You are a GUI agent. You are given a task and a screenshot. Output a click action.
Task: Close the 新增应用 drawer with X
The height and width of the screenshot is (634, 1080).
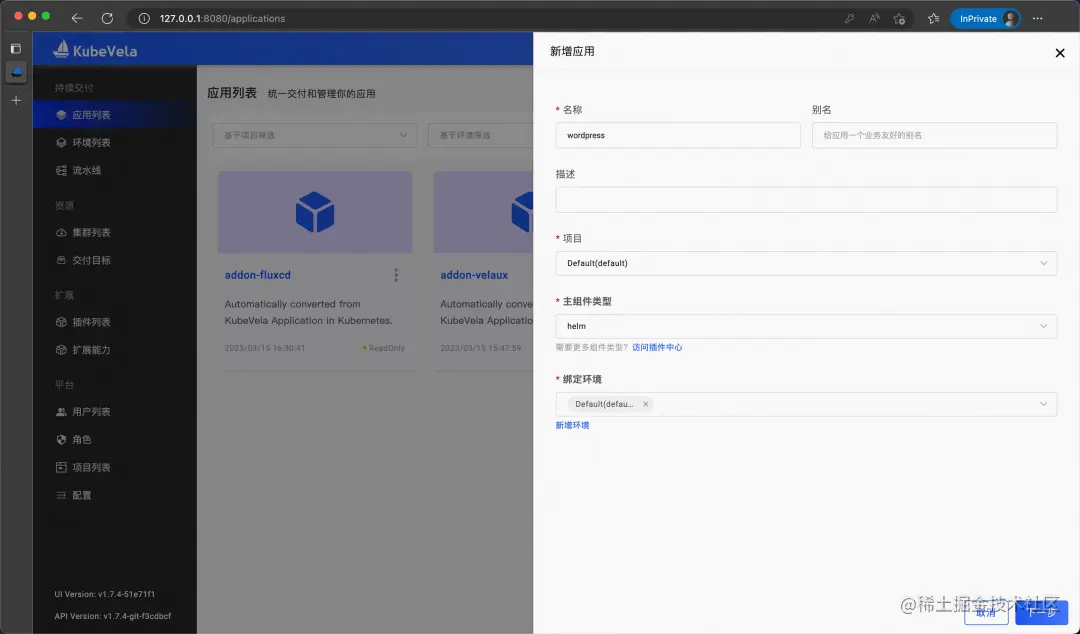coord(1060,53)
